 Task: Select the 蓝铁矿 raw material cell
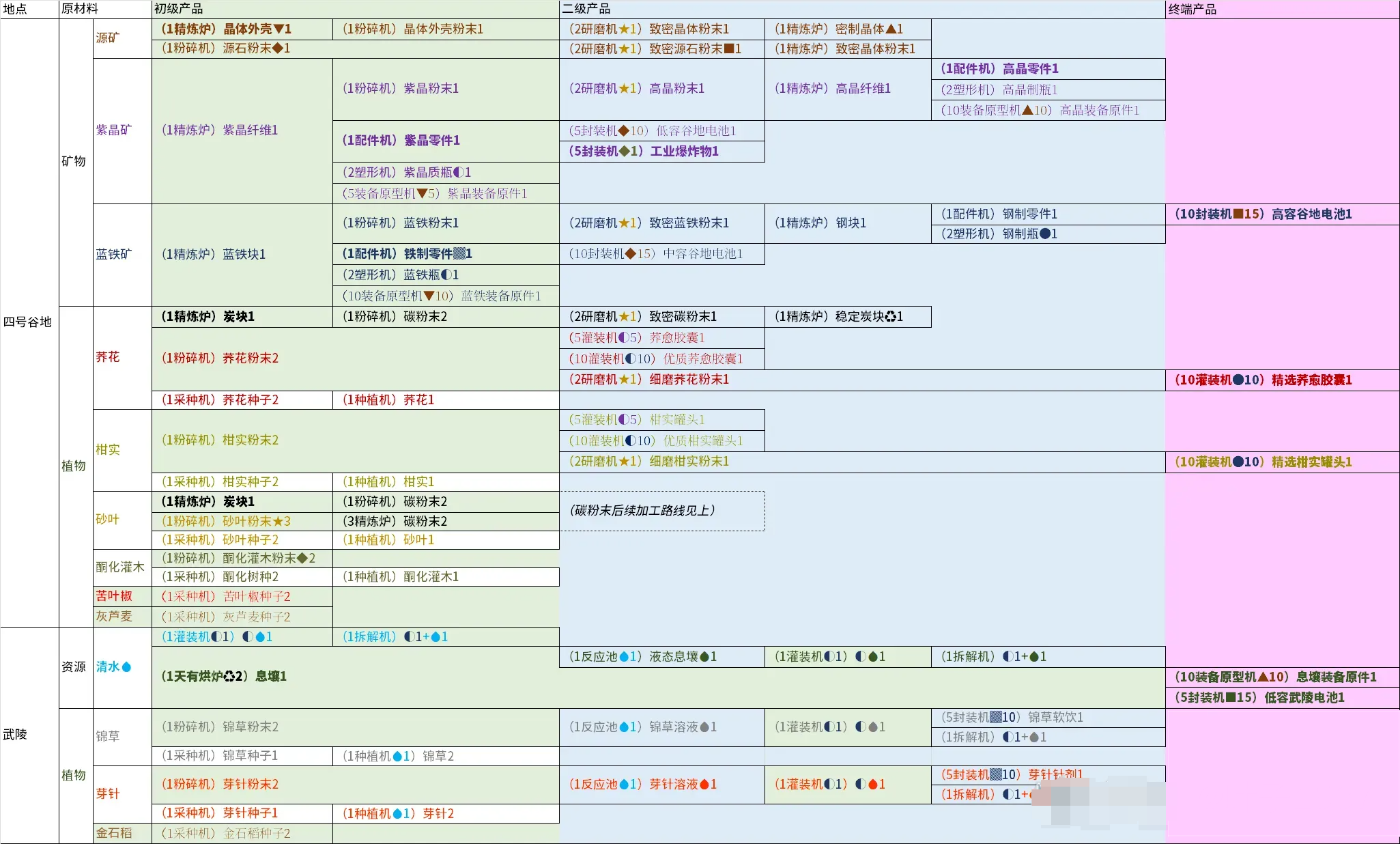point(122,255)
